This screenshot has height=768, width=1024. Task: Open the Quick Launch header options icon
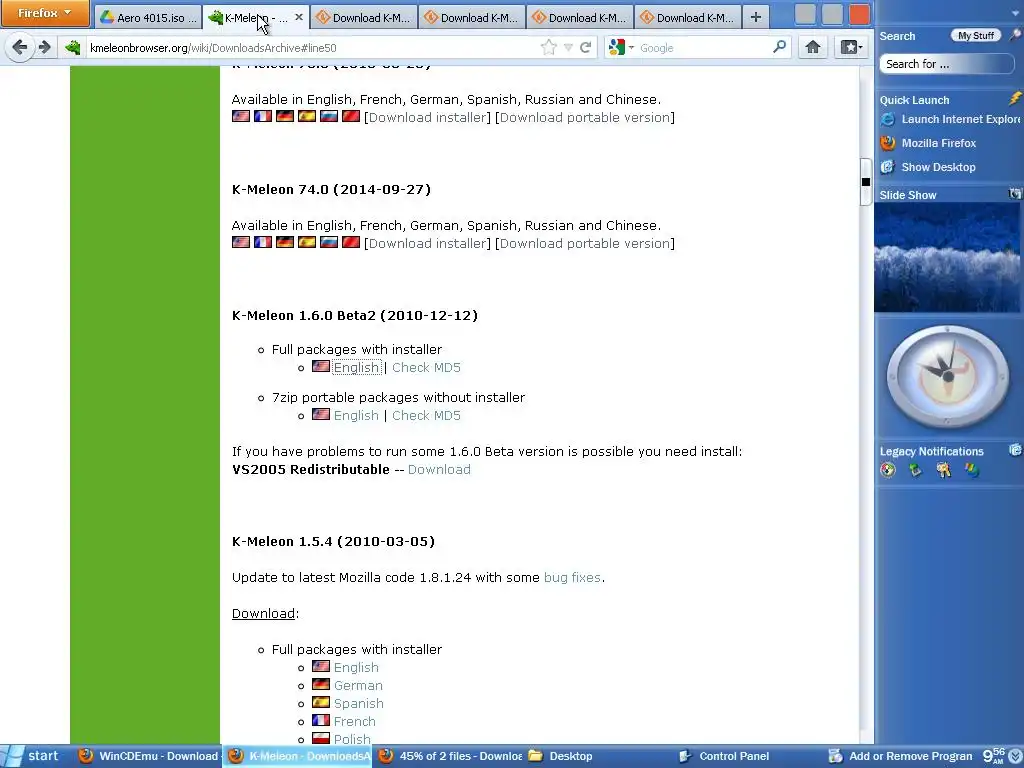click(x=1015, y=99)
